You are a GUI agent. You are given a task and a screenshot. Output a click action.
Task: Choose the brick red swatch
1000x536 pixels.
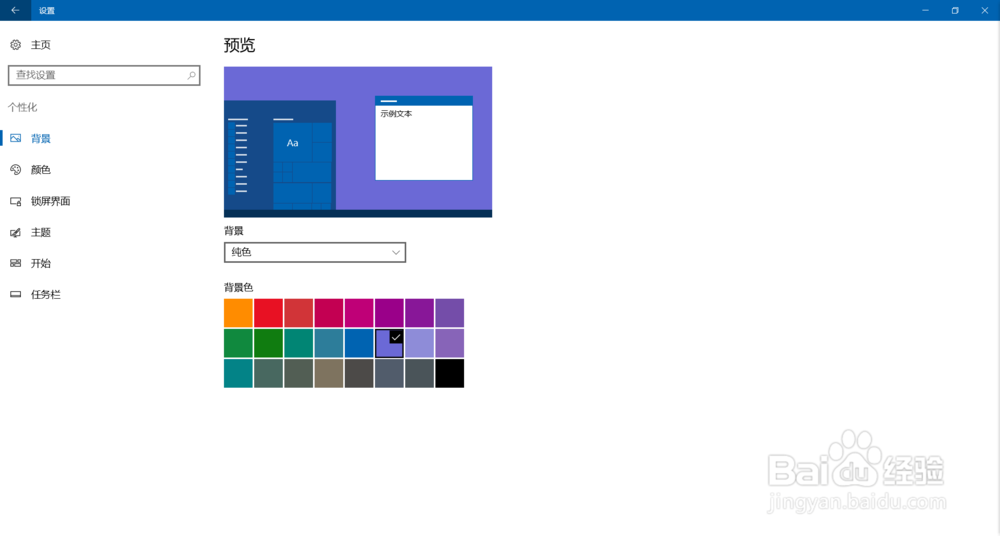click(x=298, y=313)
